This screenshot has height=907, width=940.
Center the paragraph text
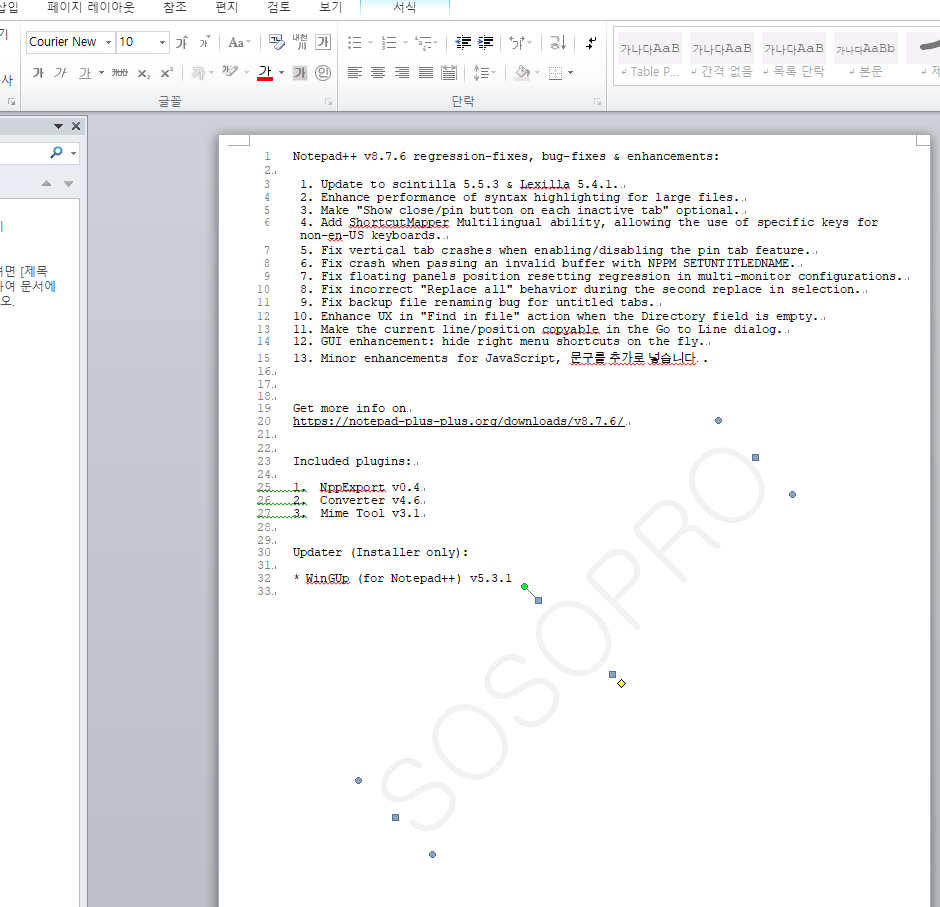[x=378, y=73]
